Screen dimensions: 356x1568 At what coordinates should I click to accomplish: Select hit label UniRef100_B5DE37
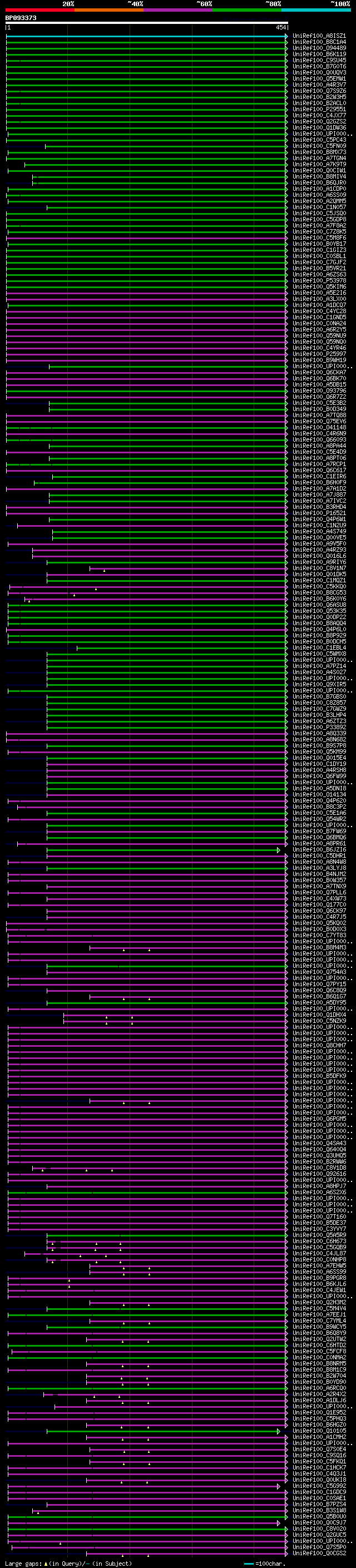click(319, 1222)
